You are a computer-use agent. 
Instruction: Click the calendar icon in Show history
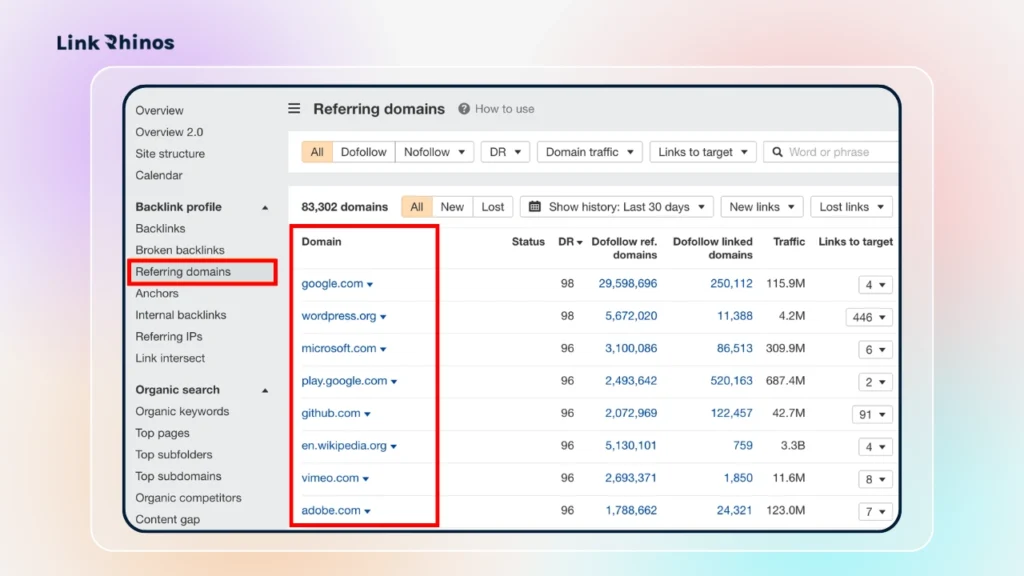click(x=534, y=206)
